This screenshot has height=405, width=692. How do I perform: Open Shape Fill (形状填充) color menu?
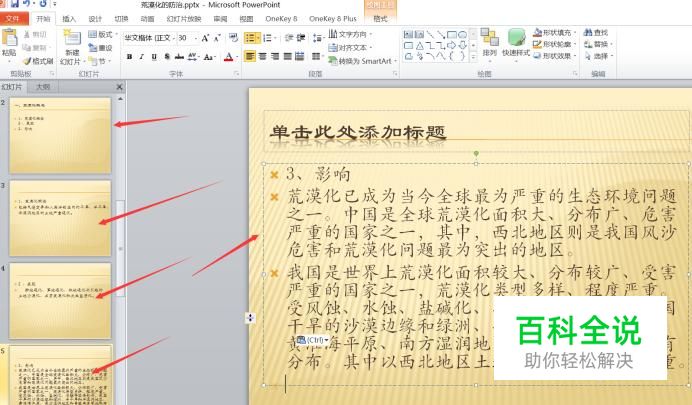point(555,33)
